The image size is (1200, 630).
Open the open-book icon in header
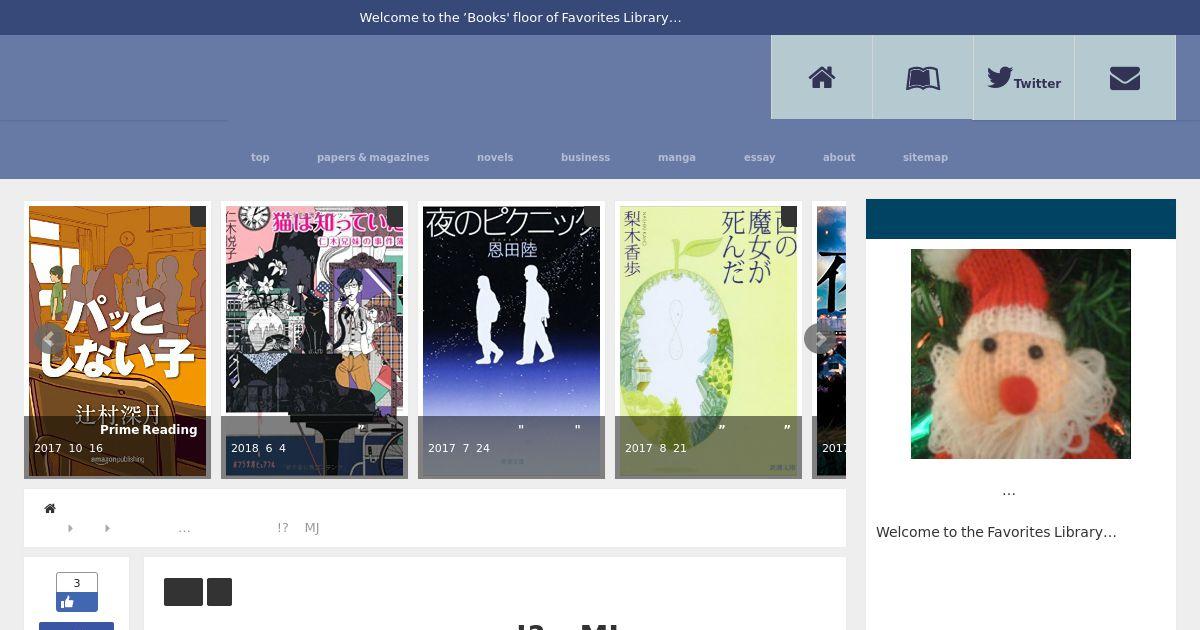click(923, 78)
